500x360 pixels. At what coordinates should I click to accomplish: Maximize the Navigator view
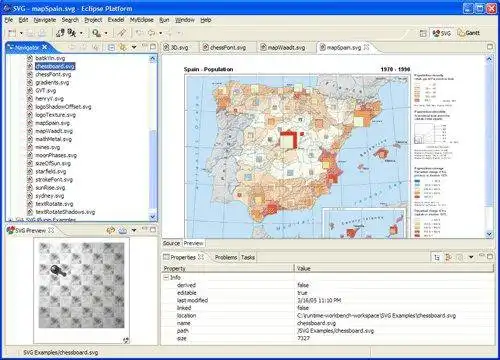pos(153,47)
